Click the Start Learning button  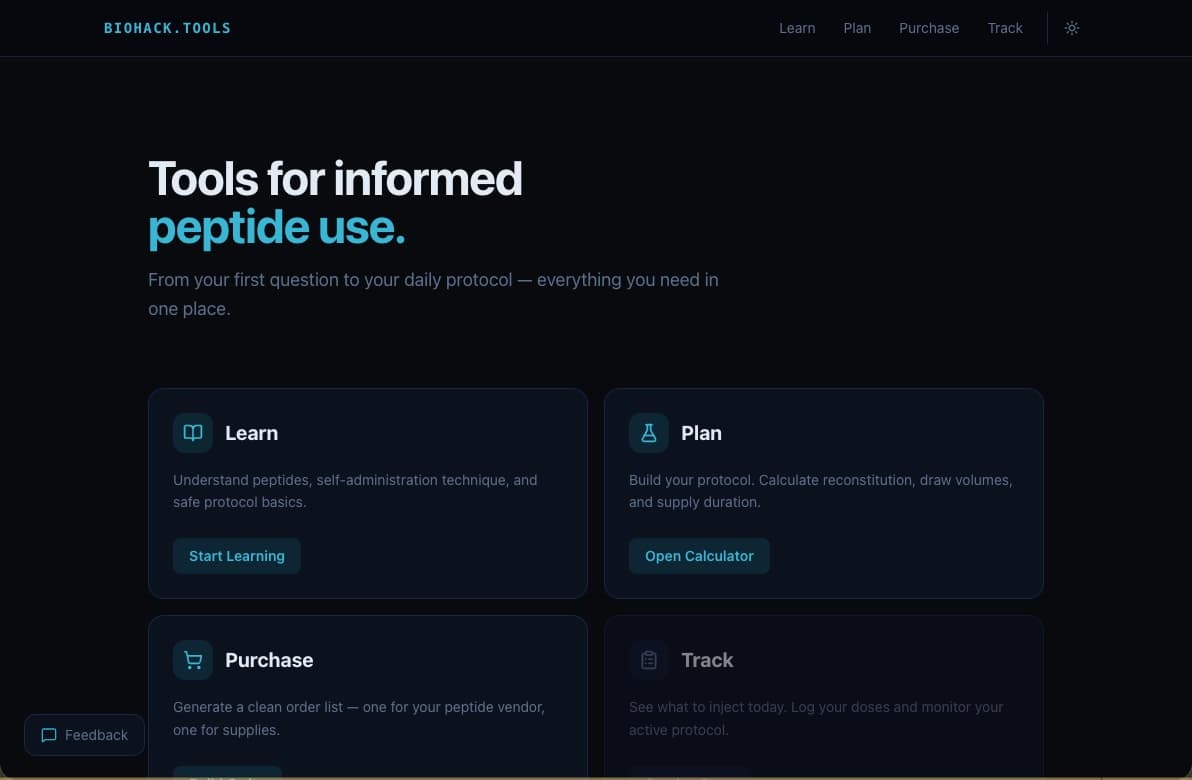tap(236, 555)
